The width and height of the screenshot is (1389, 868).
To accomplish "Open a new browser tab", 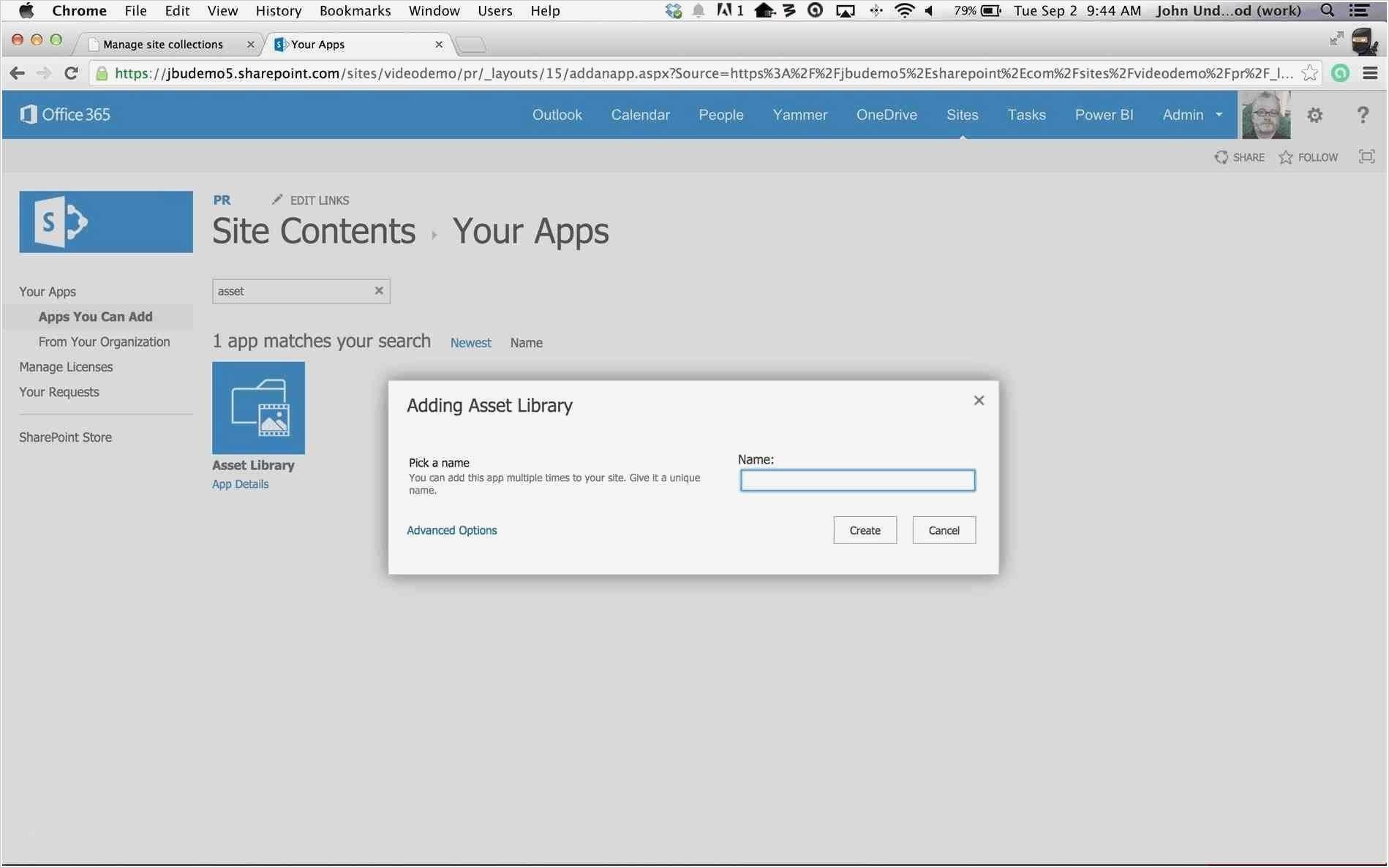I will click(471, 45).
